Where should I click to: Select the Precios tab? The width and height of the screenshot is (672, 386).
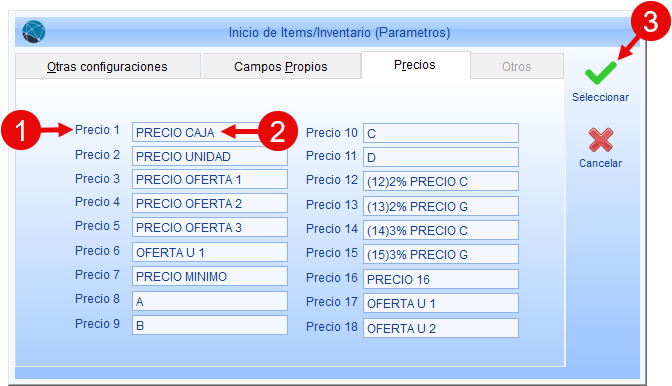coord(415,65)
